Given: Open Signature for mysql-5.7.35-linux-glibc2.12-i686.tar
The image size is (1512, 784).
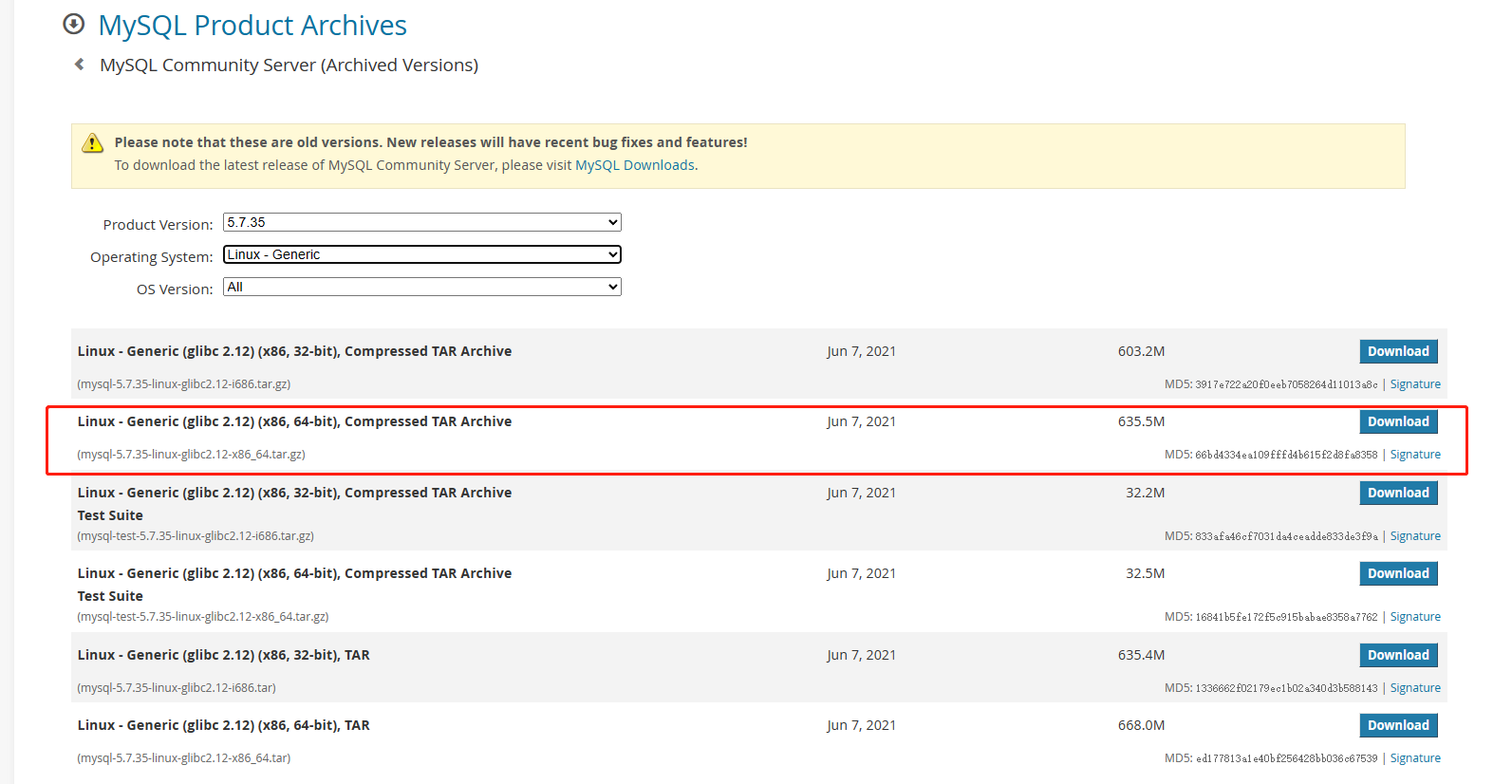Looking at the screenshot, I should click(x=1415, y=688).
